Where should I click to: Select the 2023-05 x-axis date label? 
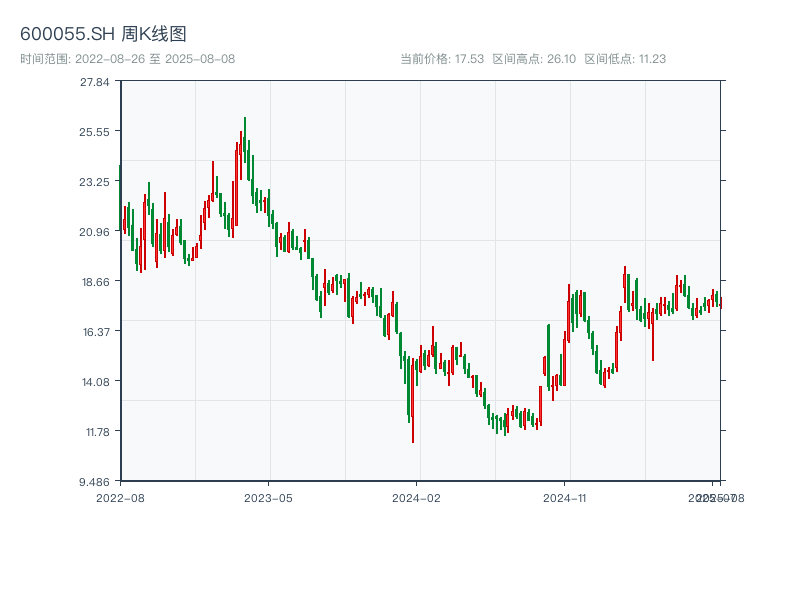pyautogui.click(x=269, y=497)
